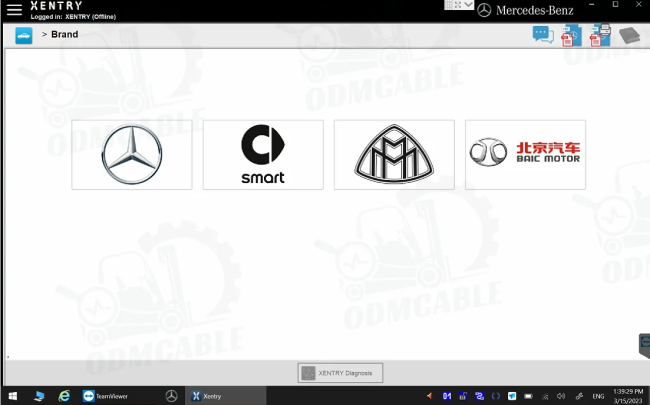
Task: Open the hamburger menu in XENTRY
Action: (14, 10)
